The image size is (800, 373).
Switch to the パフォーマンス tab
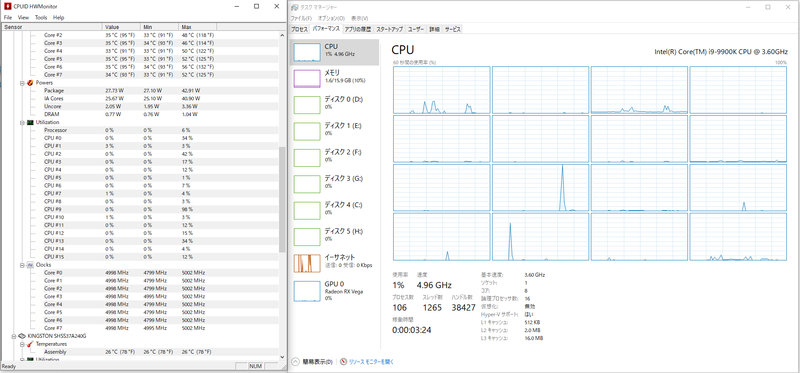[x=326, y=29]
